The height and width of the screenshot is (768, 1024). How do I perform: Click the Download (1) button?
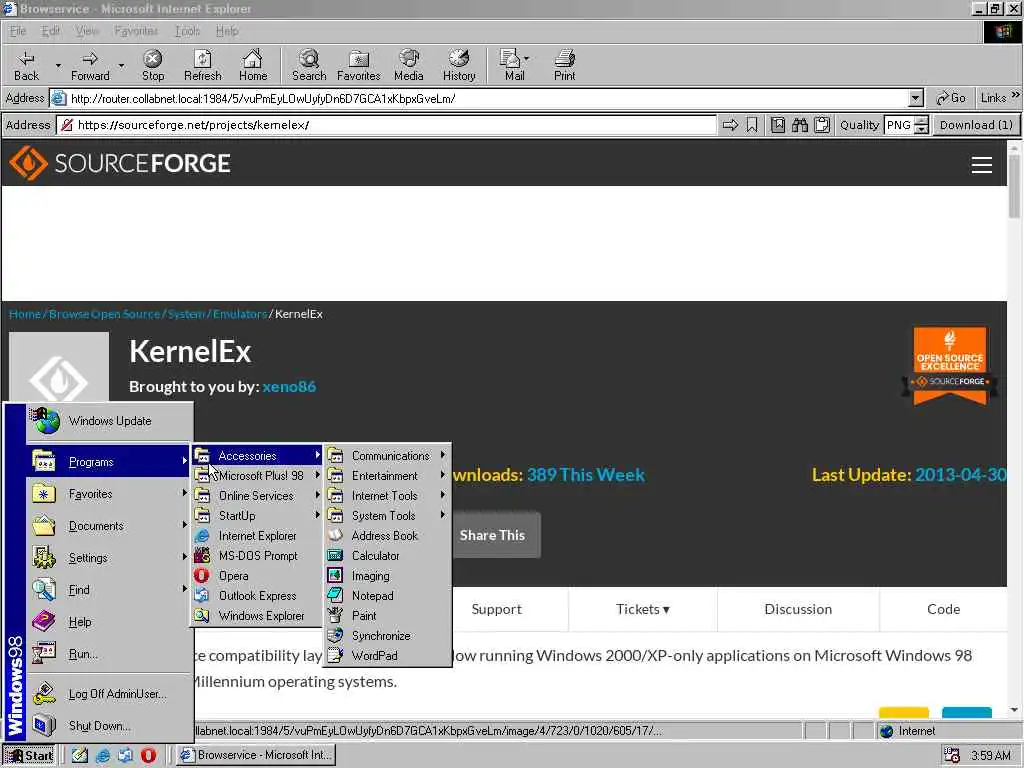[976, 125]
